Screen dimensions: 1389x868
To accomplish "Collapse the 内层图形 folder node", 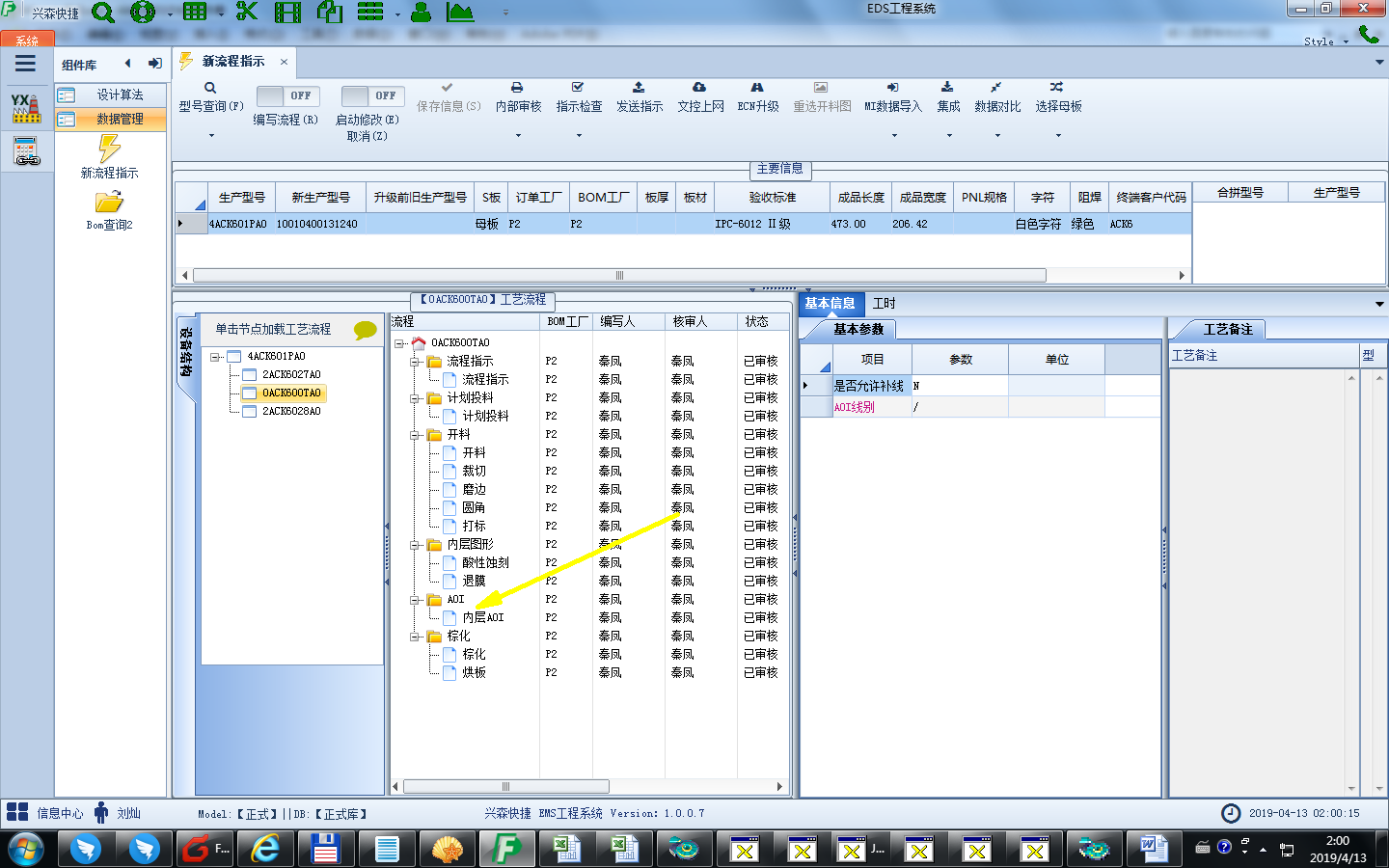I will pyautogui.click(x=415, y=545).
